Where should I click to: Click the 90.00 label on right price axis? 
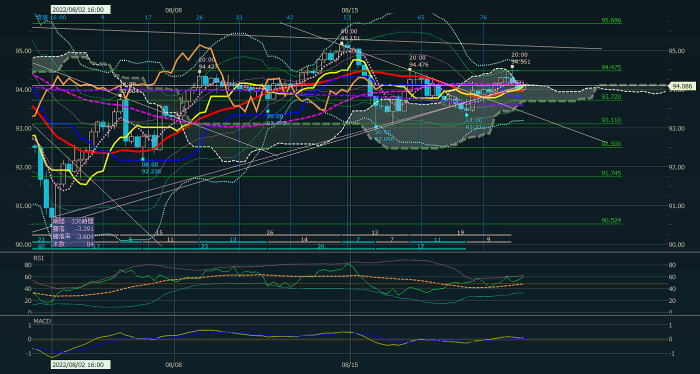676,245
